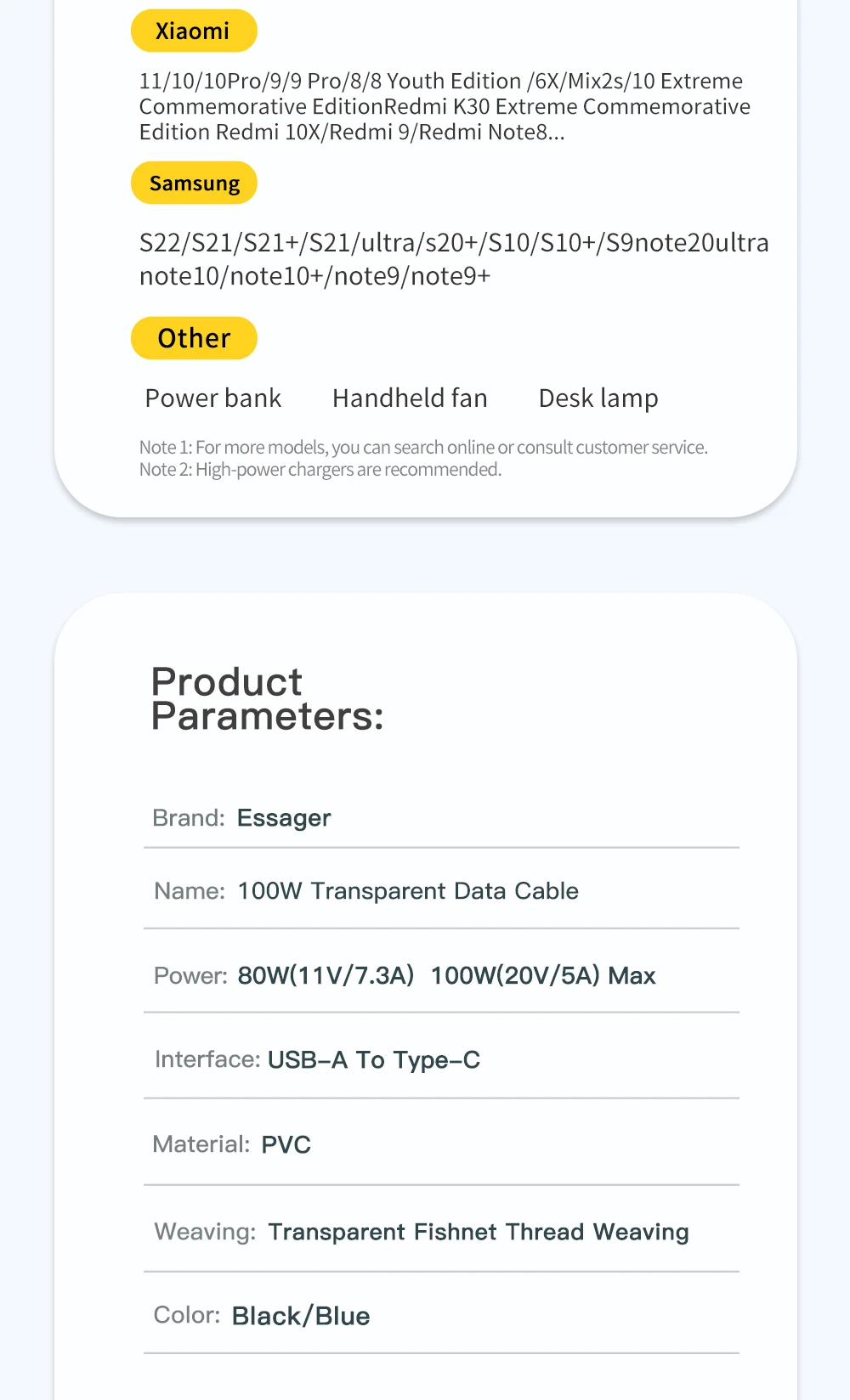Click Note 2 about high-power chargers

(320, 470)
